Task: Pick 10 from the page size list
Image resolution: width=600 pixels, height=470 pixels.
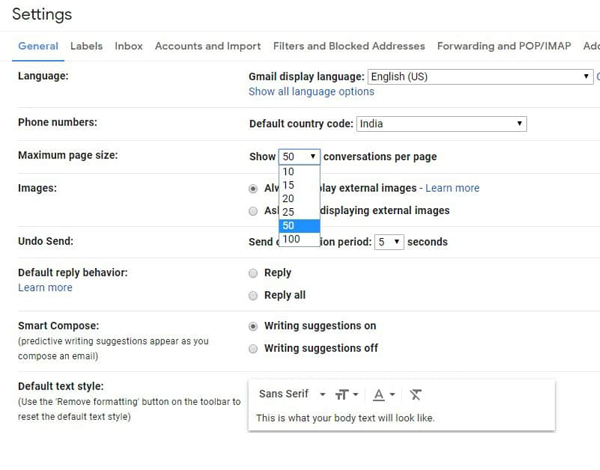Action: point(288,171)
